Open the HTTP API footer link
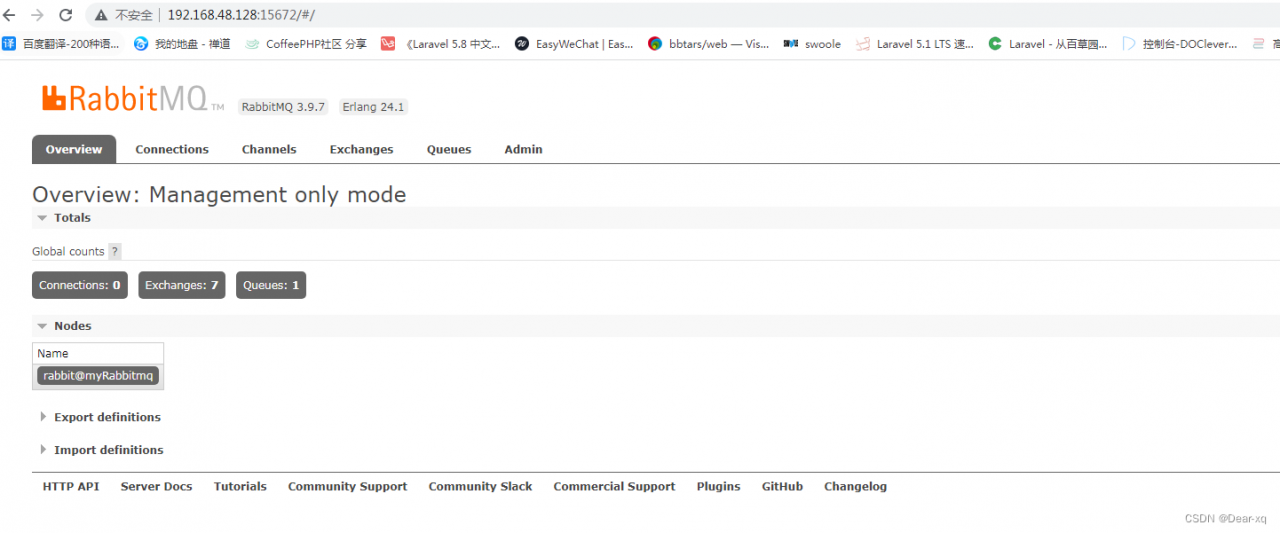1280x533 pixels. pyautogui.click(x=71, y=486)
